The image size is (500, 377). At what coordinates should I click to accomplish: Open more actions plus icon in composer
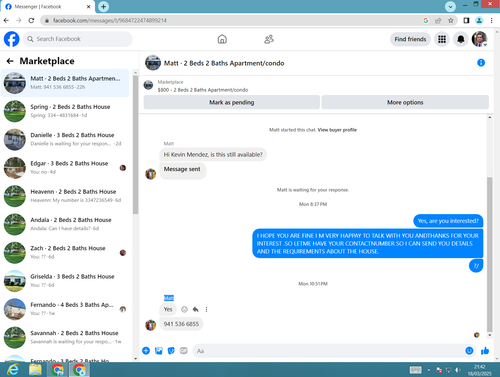[x=146, y=351]
